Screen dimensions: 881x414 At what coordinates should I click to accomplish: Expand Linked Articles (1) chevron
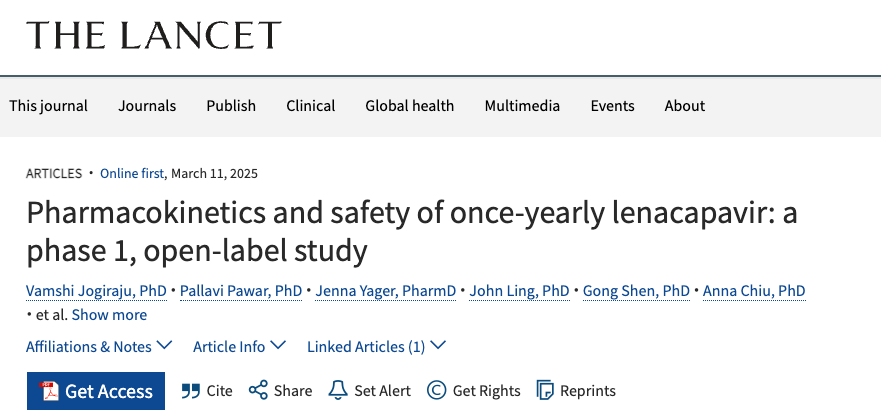click(437, 345)
